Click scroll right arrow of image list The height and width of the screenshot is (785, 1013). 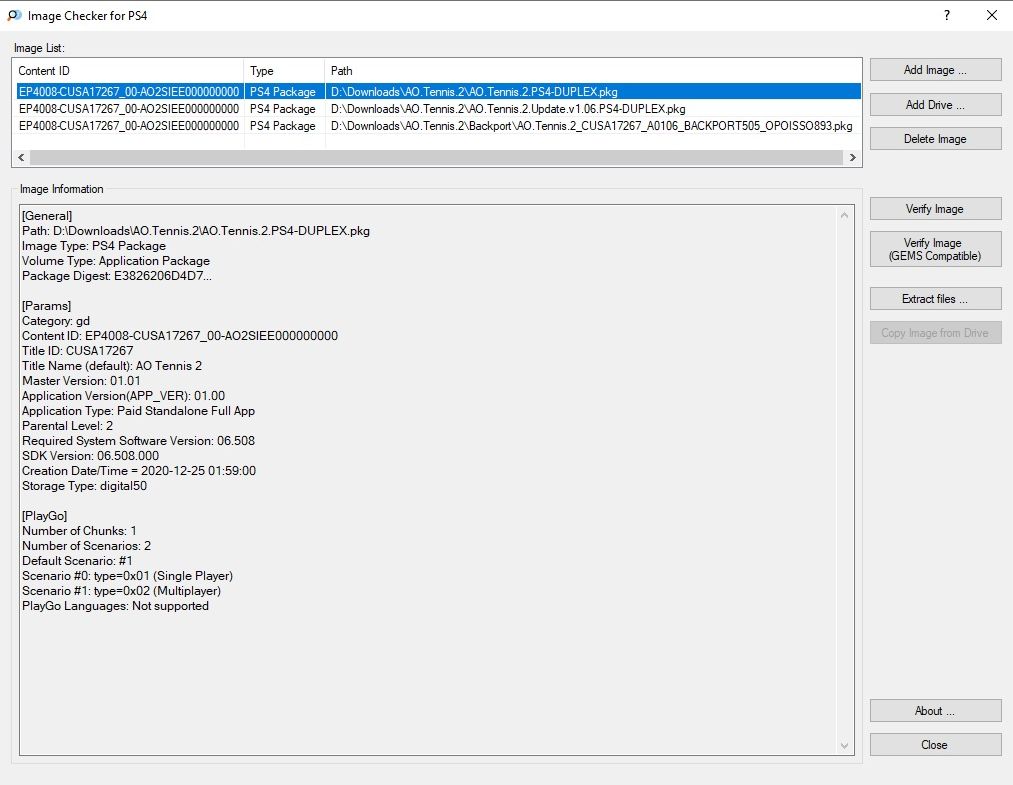click(853, 158)
